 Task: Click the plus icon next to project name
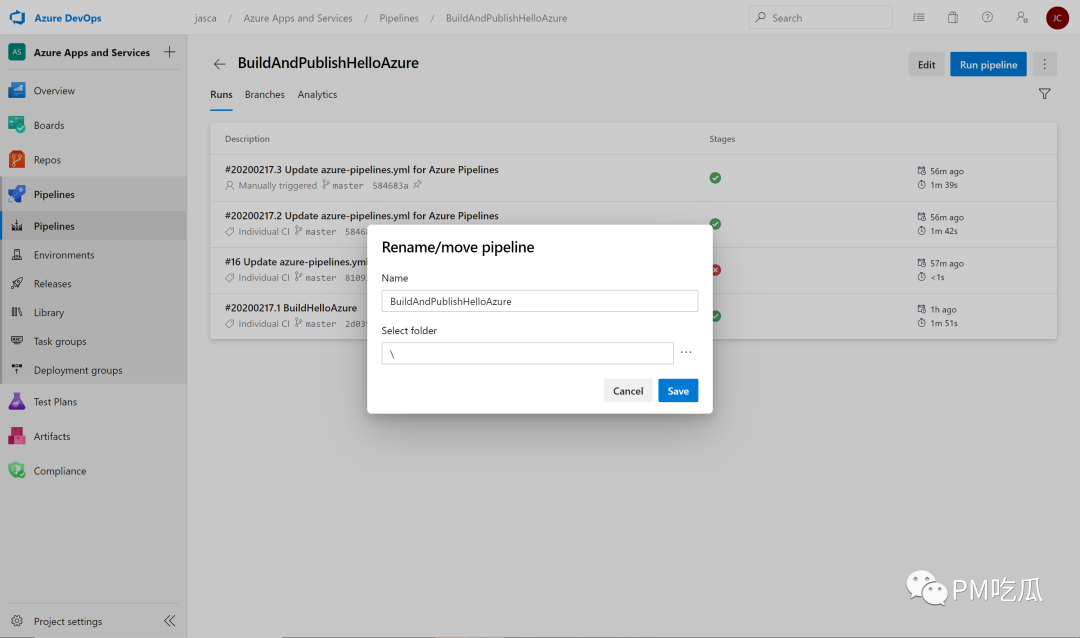tap(169, 52)
